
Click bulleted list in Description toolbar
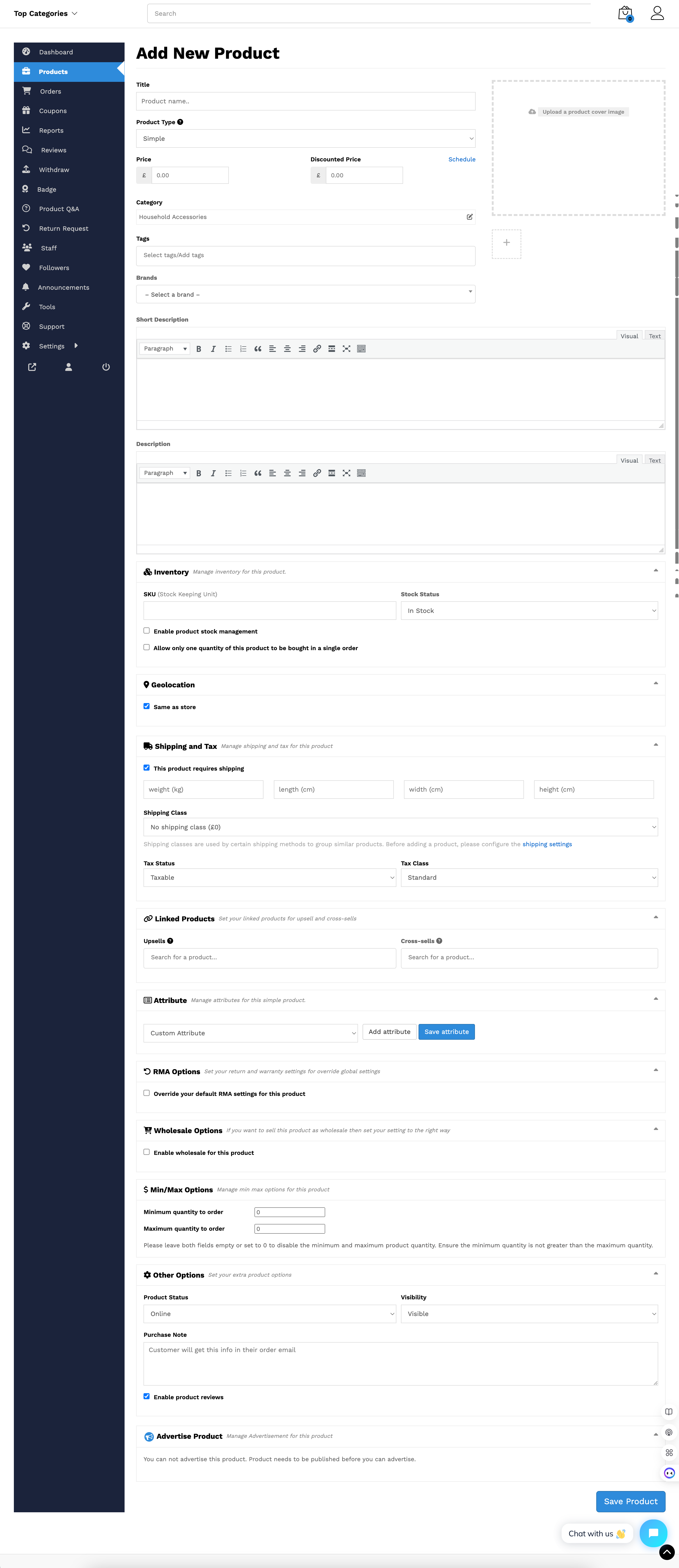point(228,473)
